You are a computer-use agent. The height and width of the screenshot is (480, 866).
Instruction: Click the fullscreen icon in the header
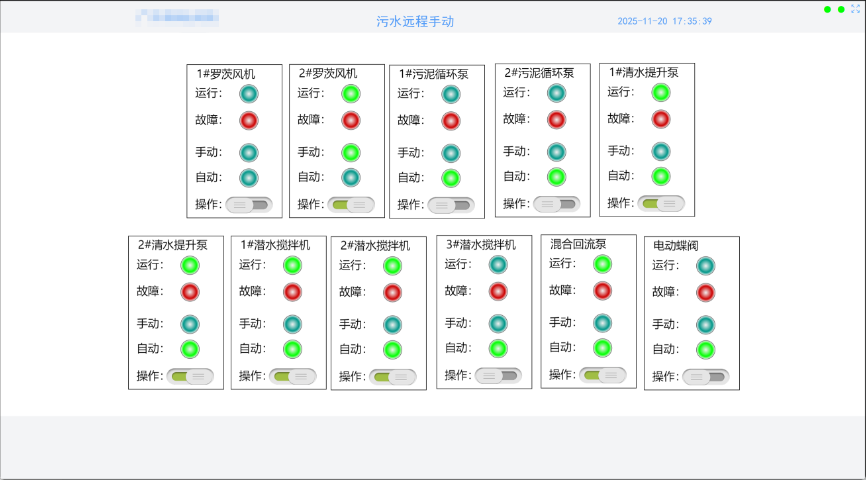855,9
